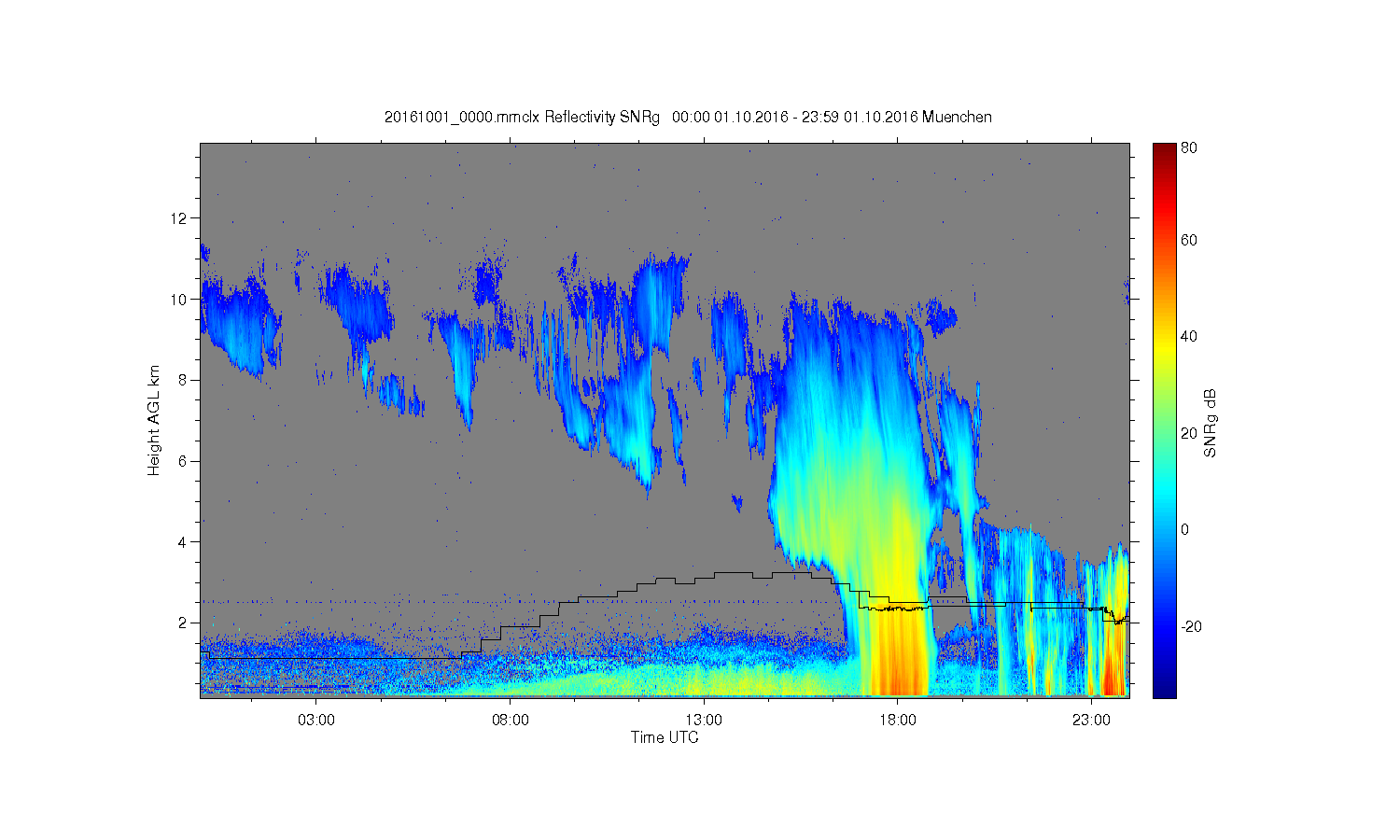Click the 'Height AGL km' y-axis label
This screenshot has height=840, width=1400.
(x=154, y=420)
